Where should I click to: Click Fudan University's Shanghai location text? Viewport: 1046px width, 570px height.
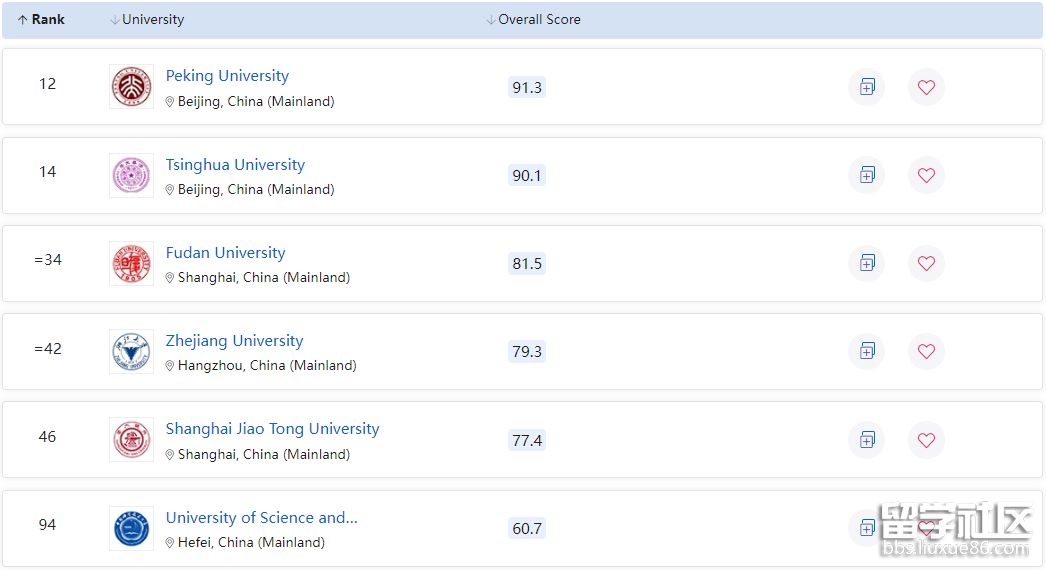tap(264, 277)
